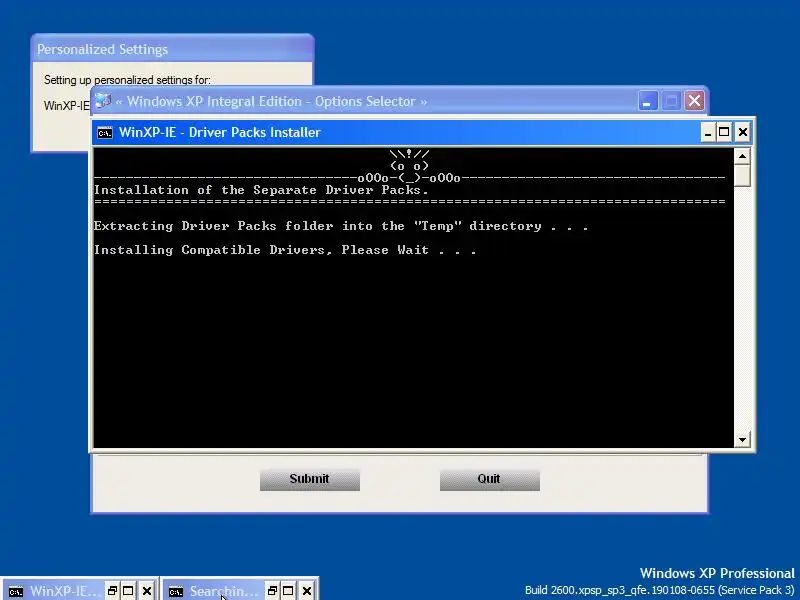
Task: Click the "Windows XP Professional" desktop watermark text
Action: click(717, 573)
